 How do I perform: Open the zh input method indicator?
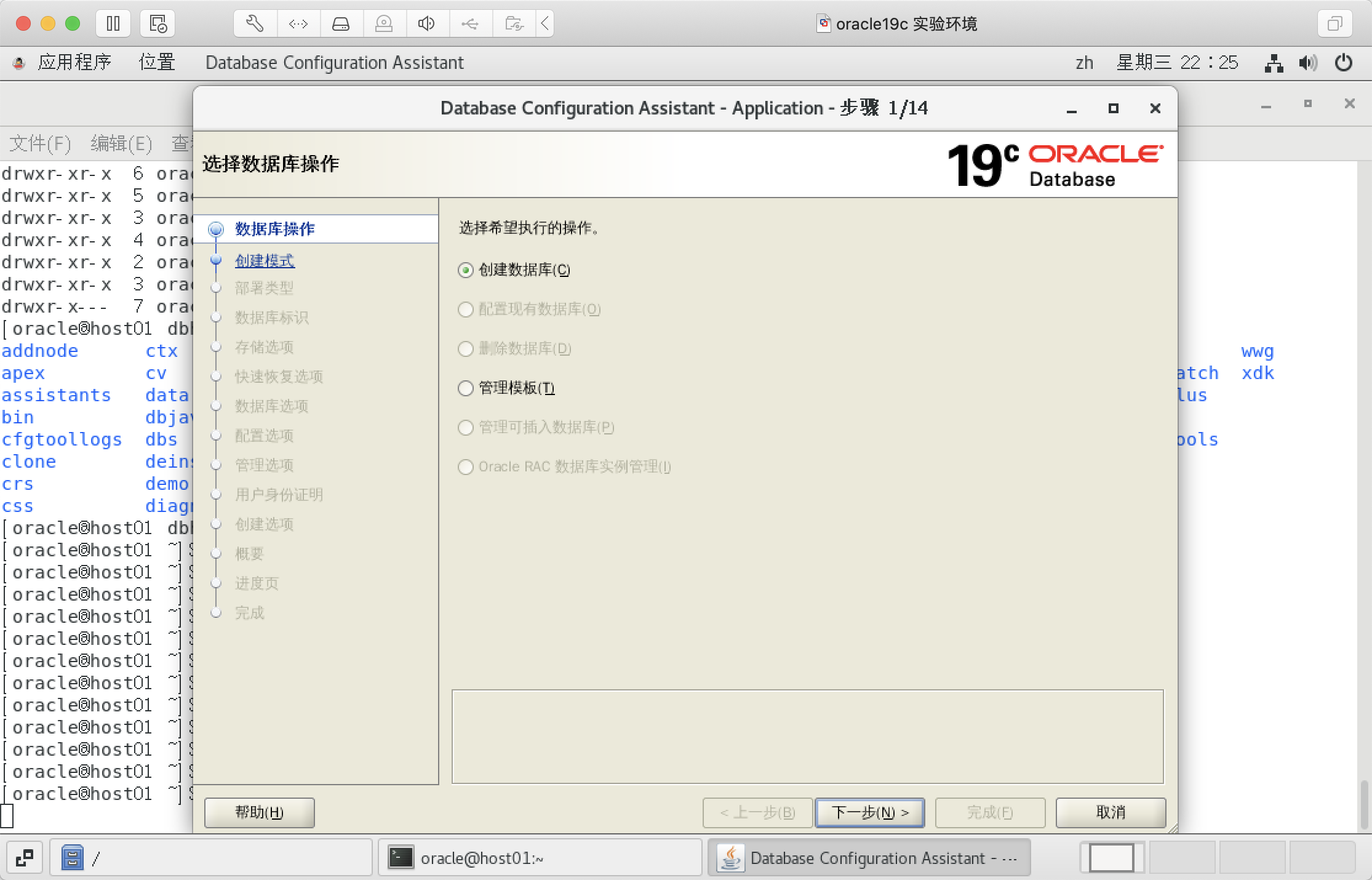click(1084, 62)
